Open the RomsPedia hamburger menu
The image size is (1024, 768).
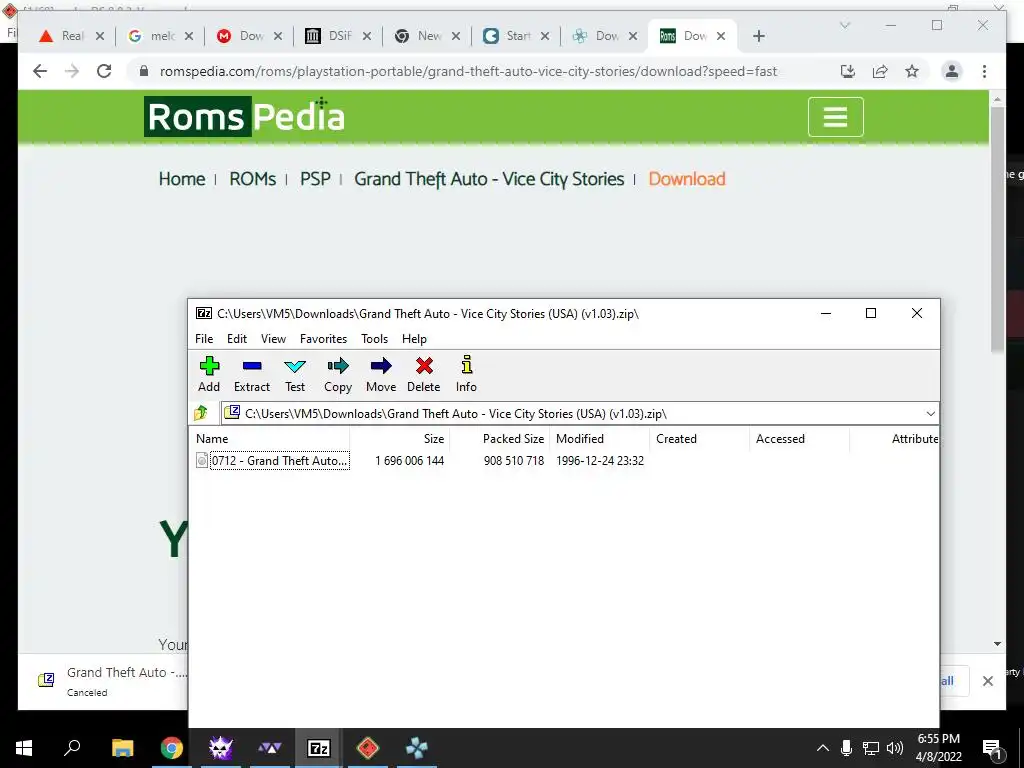pos(835,117)
